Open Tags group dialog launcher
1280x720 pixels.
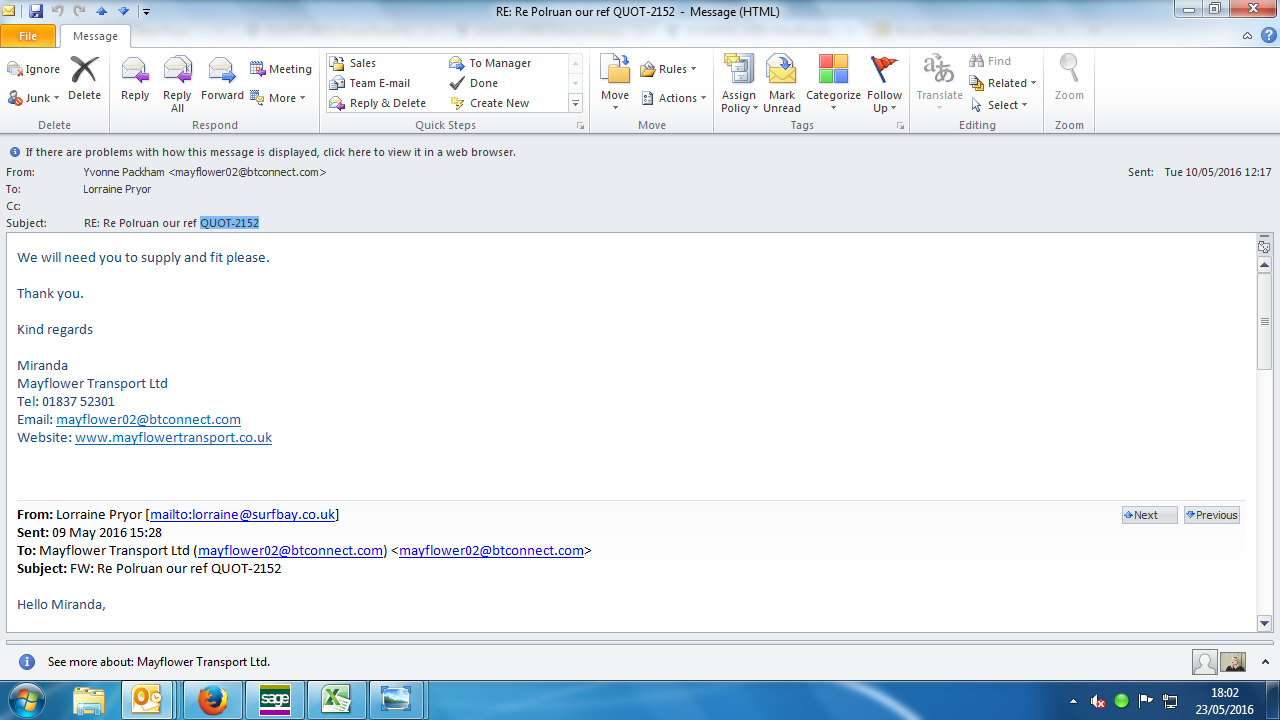tap(900, 126)
